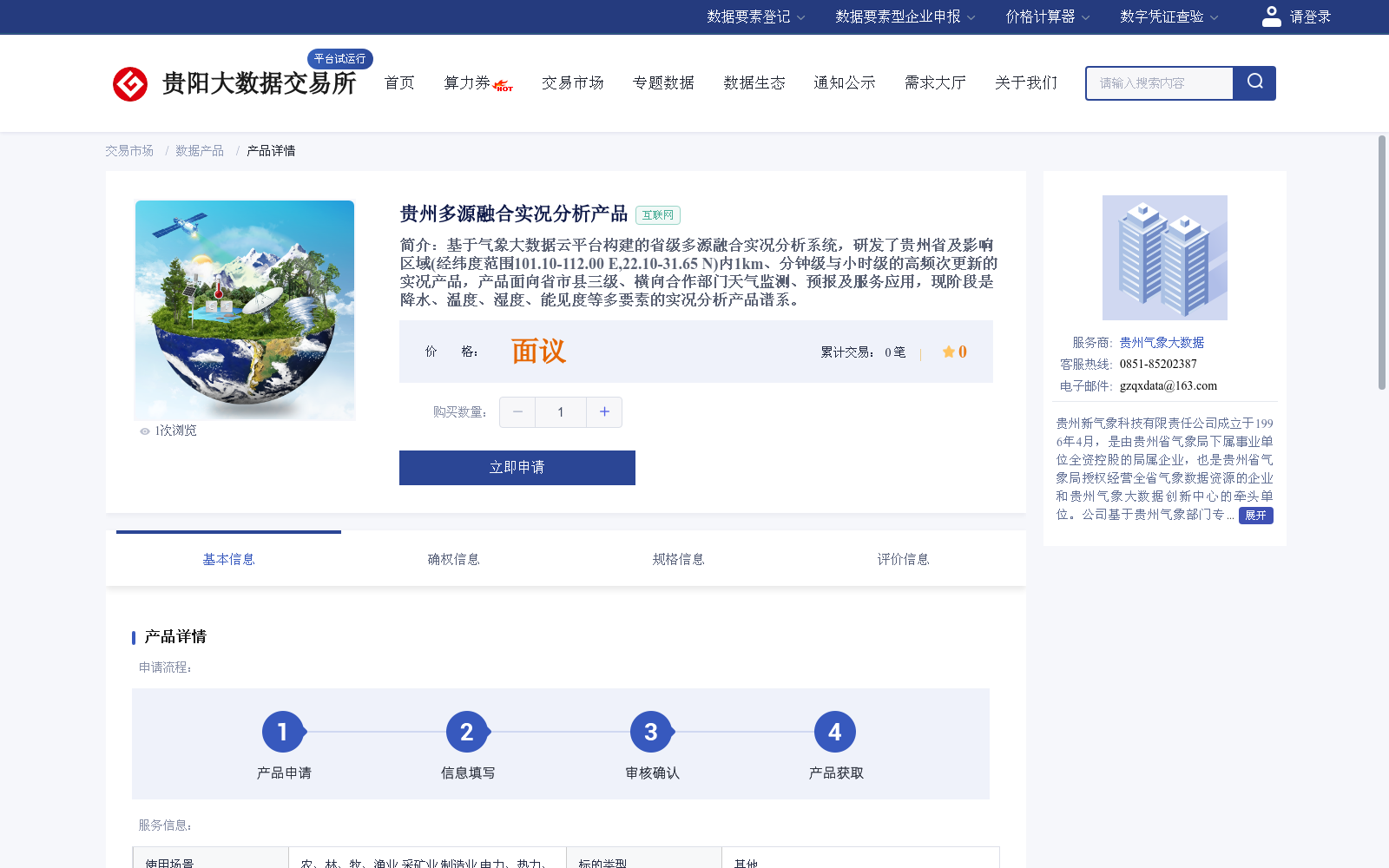Click step 3 circle 审核确认

(651, 733)
